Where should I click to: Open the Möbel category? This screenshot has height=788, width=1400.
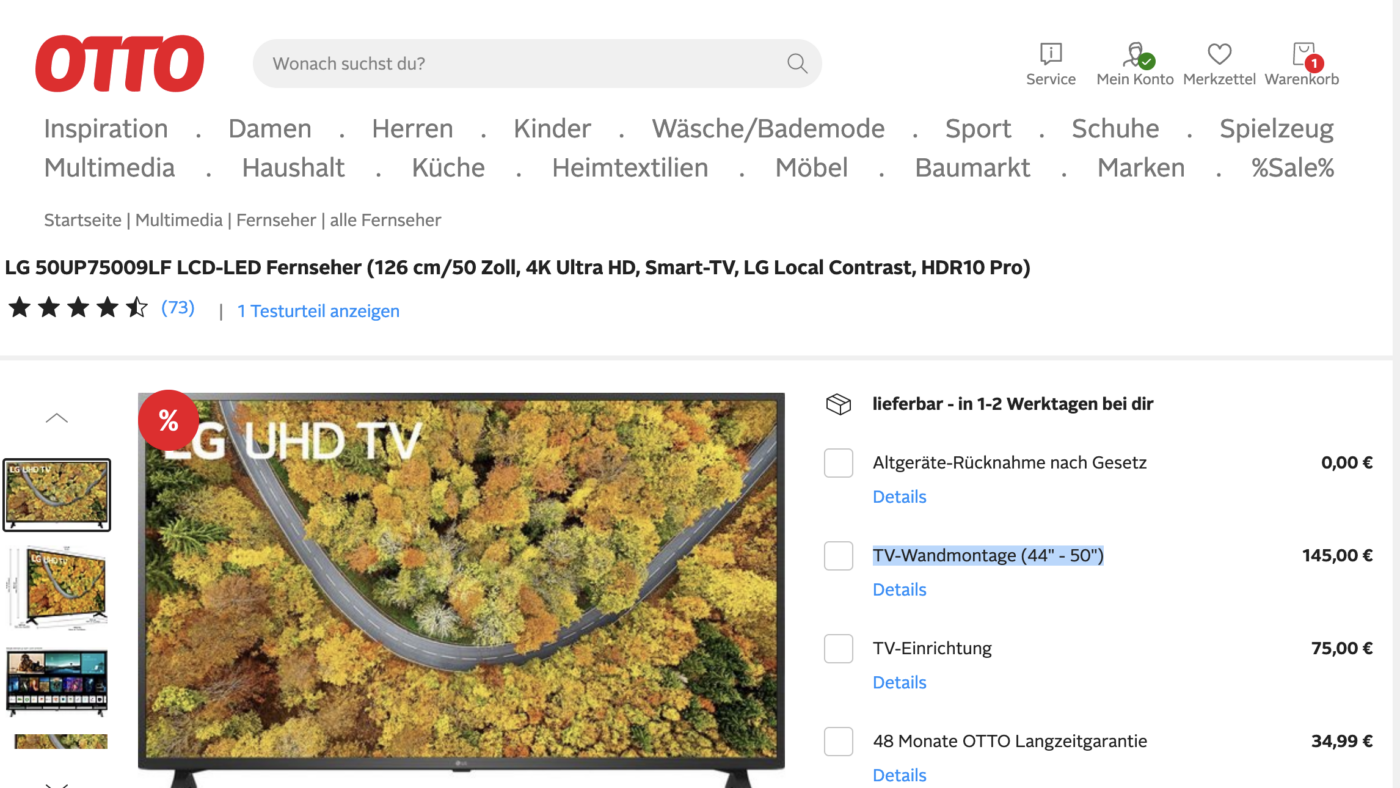coord(811,168)
